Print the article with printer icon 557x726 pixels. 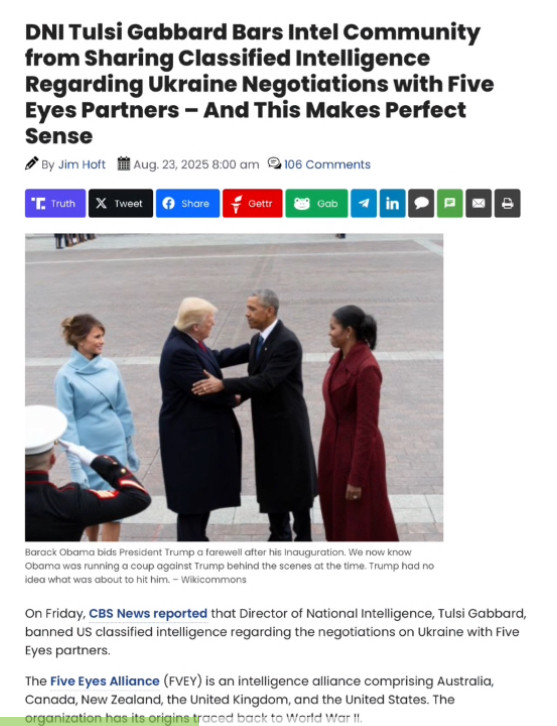pos(507,203)
